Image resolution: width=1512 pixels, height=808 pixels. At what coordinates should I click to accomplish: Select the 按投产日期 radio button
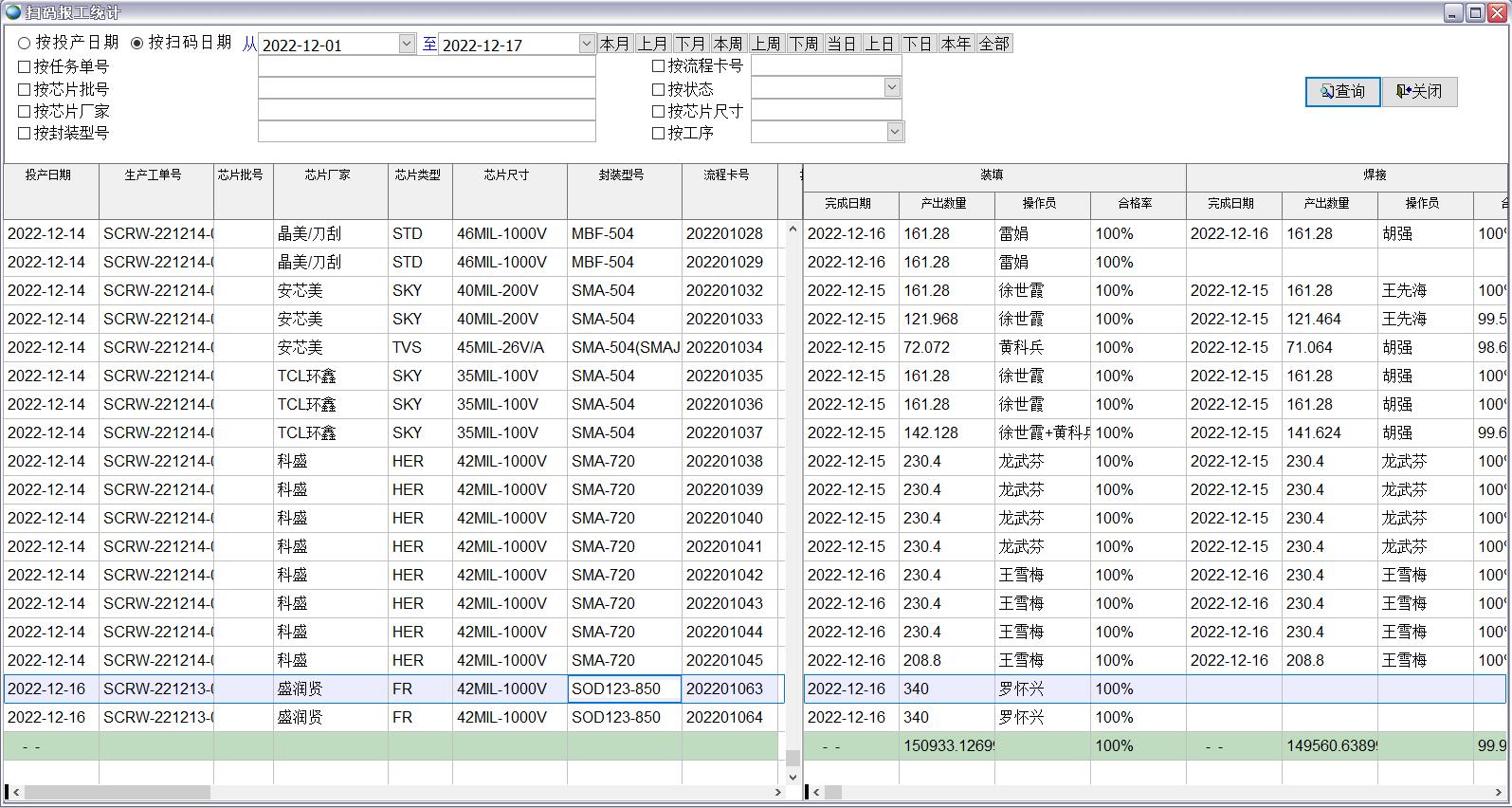25,44
